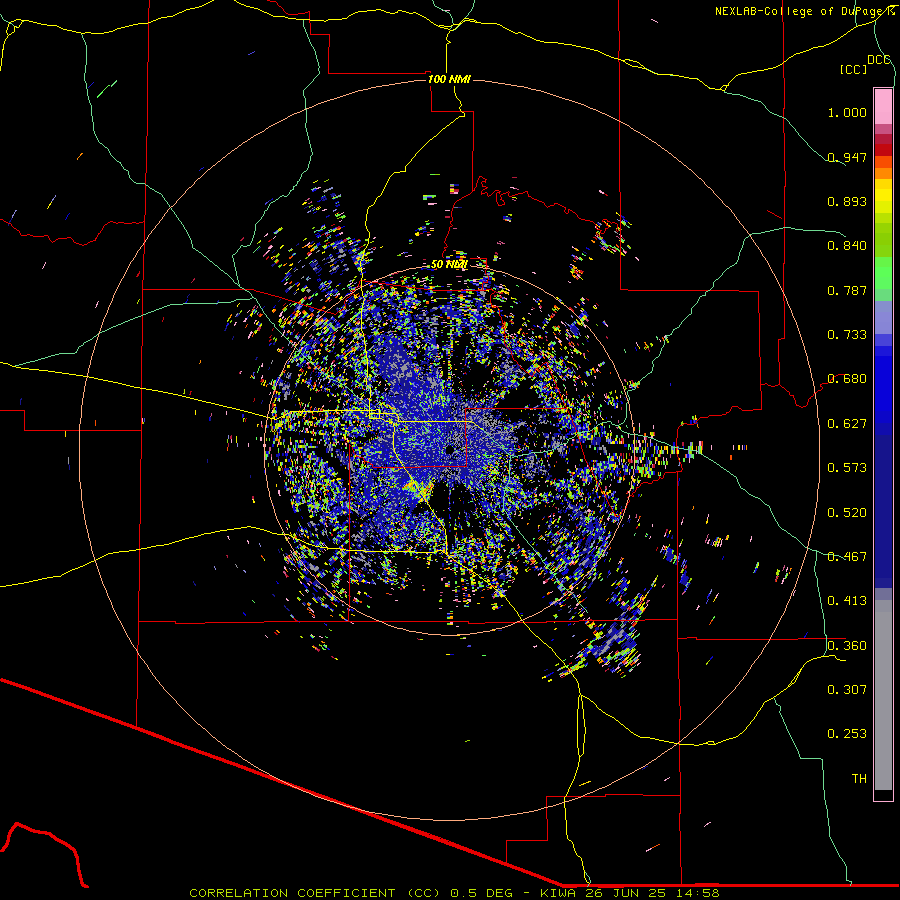Click the 0.627 scale value
This screenshot has height=900, width=900.
847,424
